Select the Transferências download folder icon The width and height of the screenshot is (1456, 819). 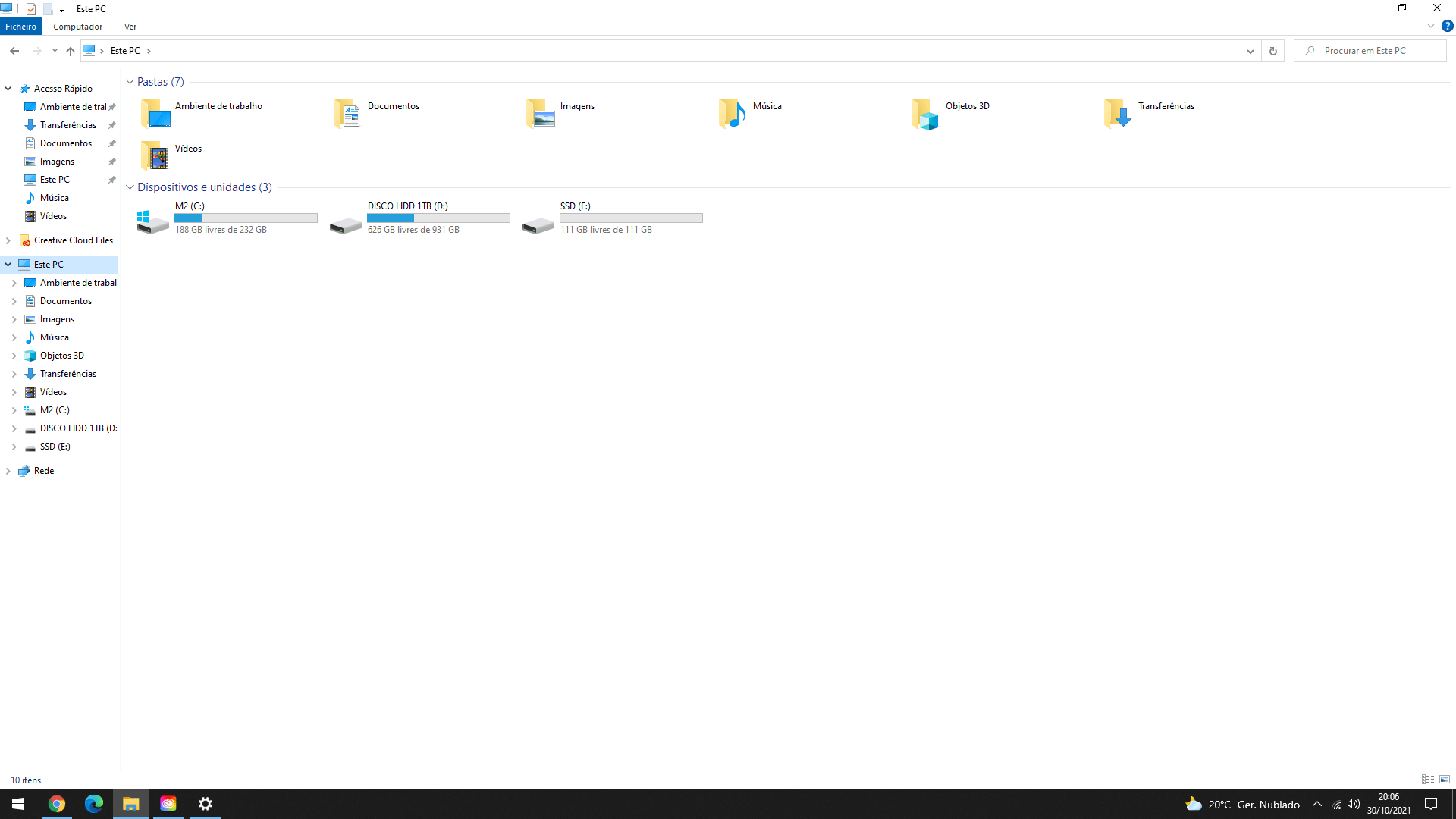[x=1116, y=112]
